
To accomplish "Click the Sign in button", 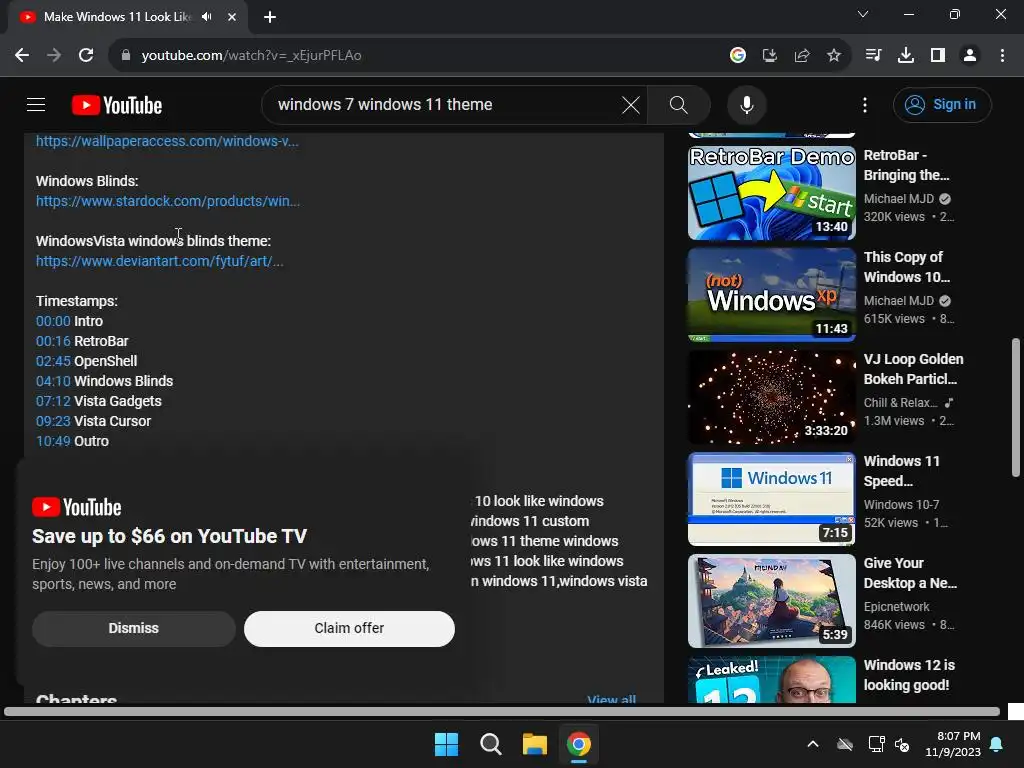I will coord(942,104).
